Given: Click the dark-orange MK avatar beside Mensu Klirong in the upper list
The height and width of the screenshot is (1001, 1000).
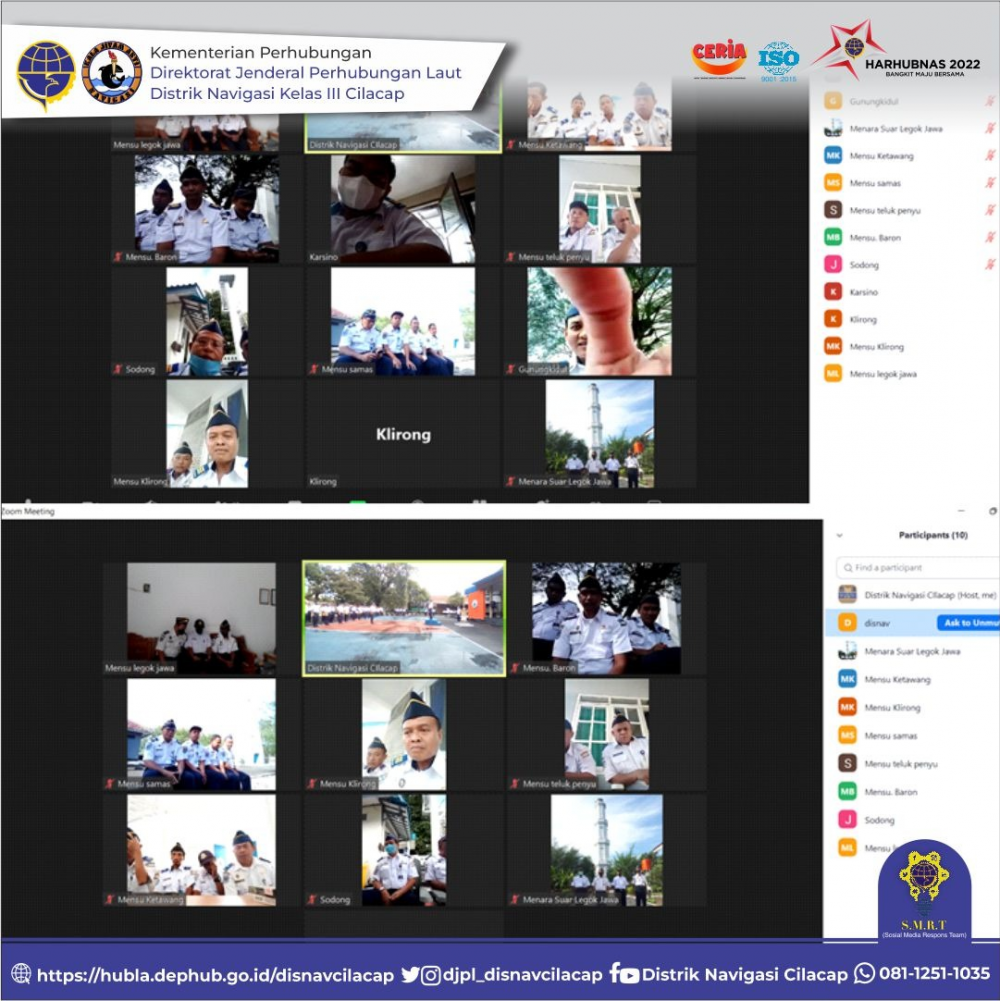Looking at the screenshot, I should [x=833, y=347].
